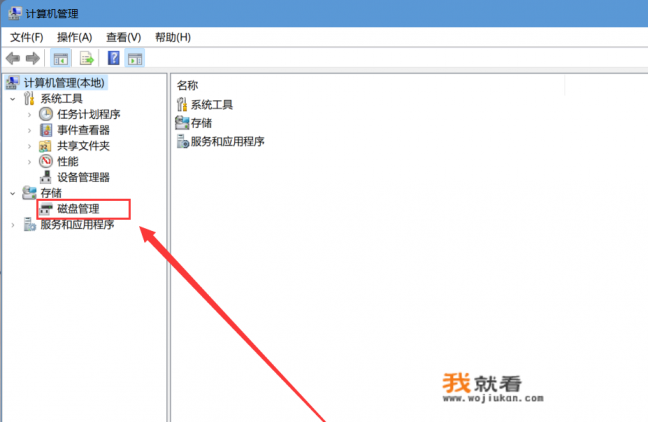Expand the 共享文件夹 node arrow
Image resolution: width=648 pixels, height=422 pixels.
(30, 146)
